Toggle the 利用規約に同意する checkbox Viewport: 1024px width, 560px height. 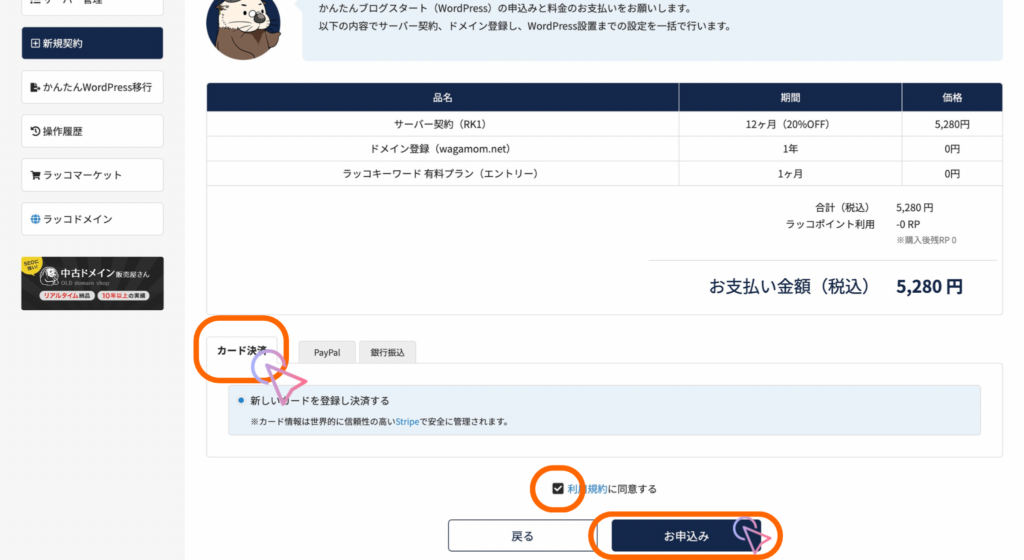tap(558, 489)
